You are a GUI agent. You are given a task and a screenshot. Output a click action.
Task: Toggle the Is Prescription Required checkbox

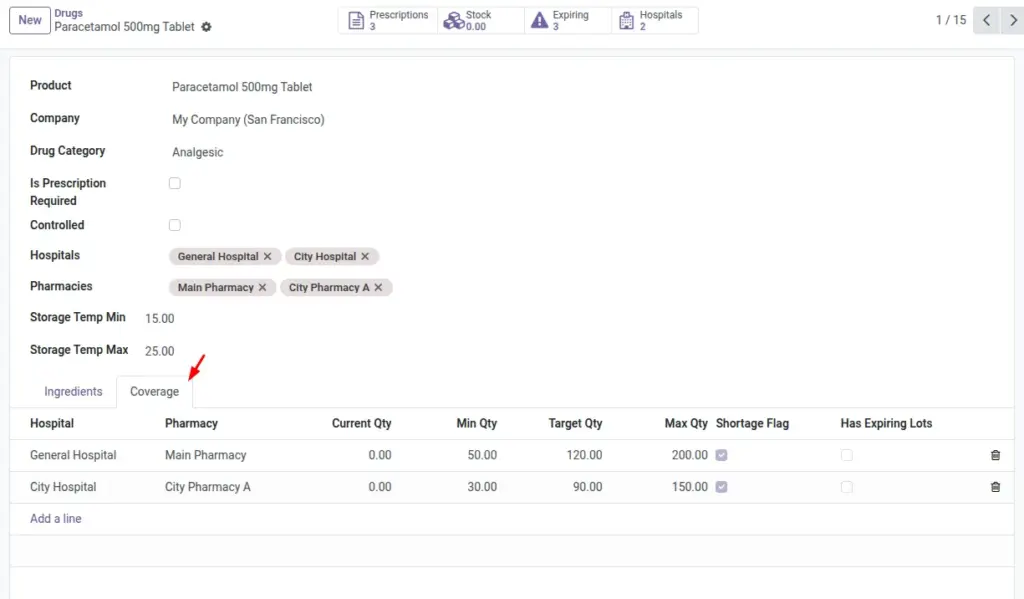174,184
